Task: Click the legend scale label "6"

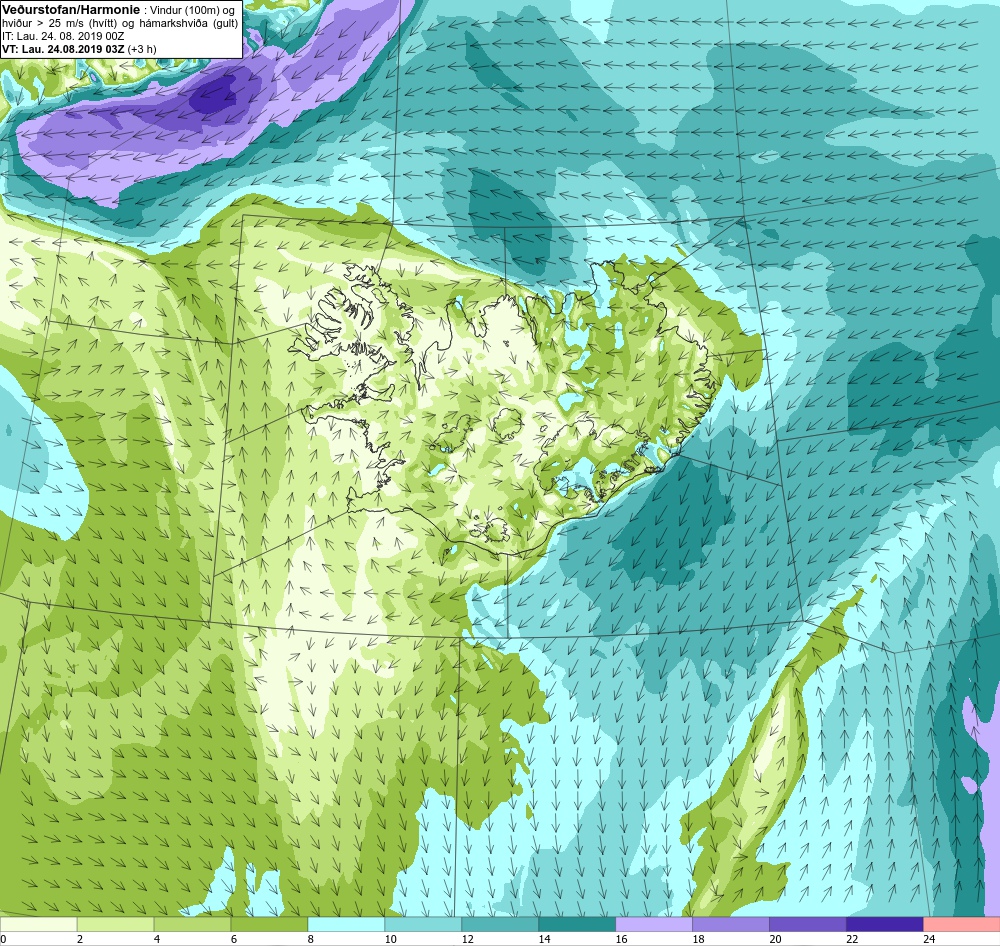Action: click(234, 939)
